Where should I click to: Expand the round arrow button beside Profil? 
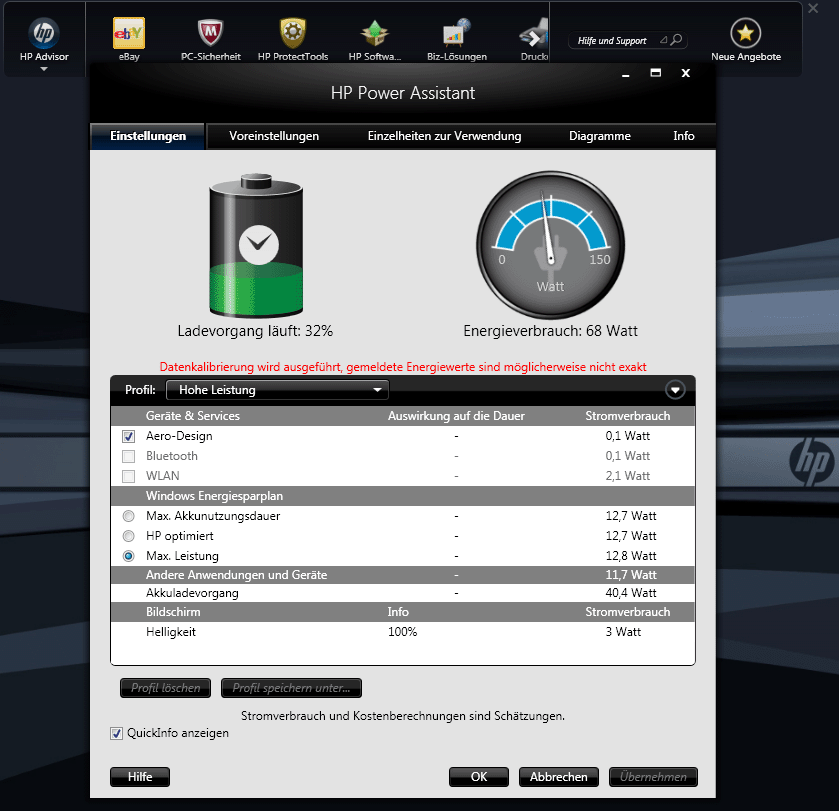coord(675,390)
